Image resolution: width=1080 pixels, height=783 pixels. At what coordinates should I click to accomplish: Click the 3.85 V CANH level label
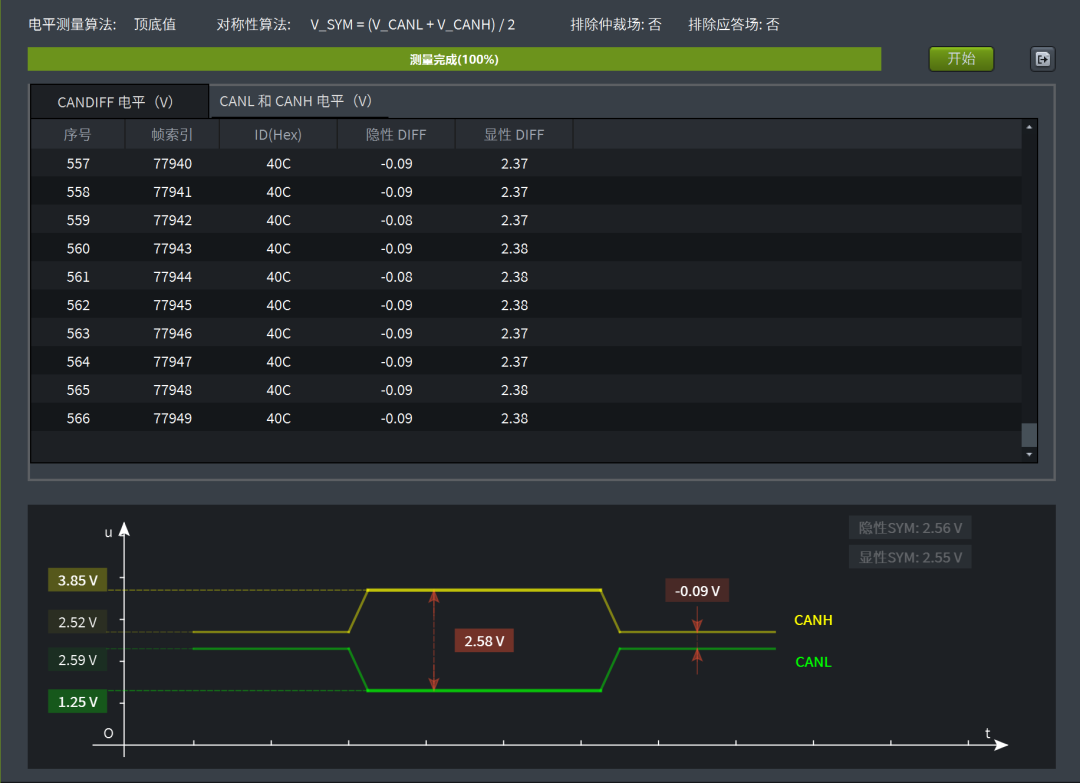pyautogui.click(x=77, y=580)
